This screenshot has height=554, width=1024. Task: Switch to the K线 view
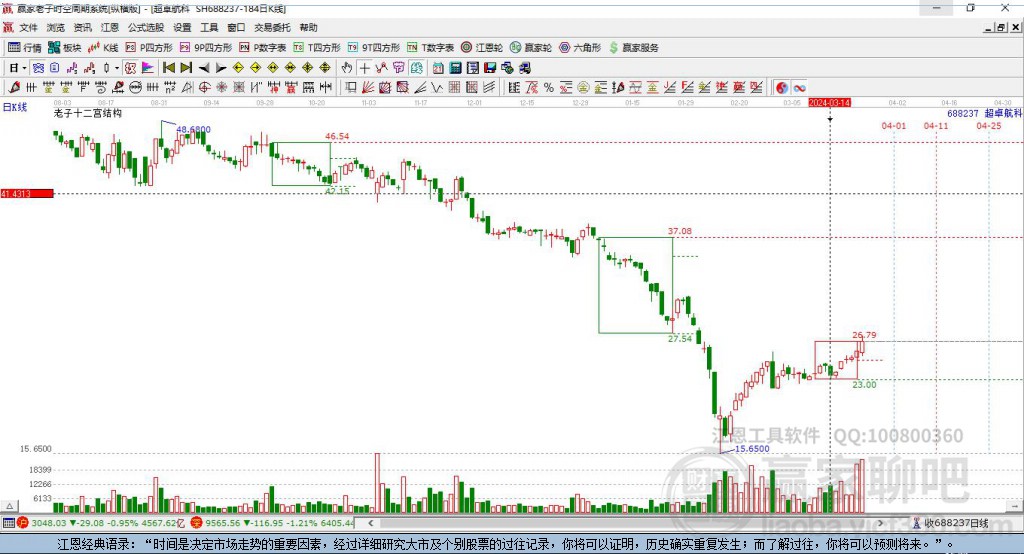(x=103, y=48)
